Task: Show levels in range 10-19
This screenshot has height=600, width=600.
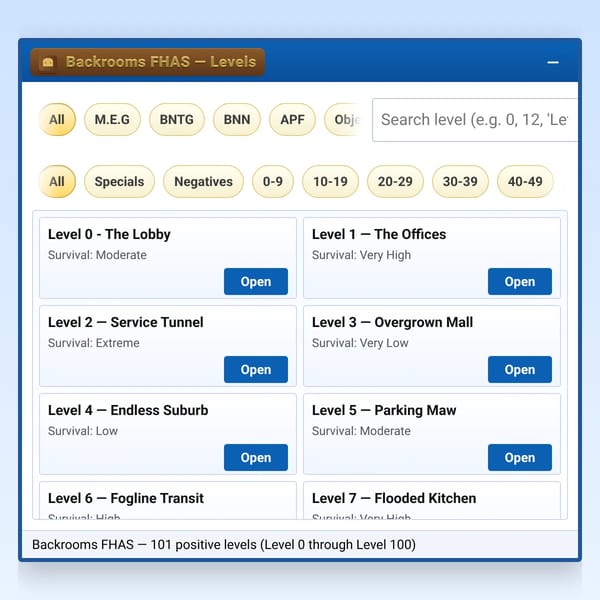Action: pyautogui.click(x=330, y=181)
